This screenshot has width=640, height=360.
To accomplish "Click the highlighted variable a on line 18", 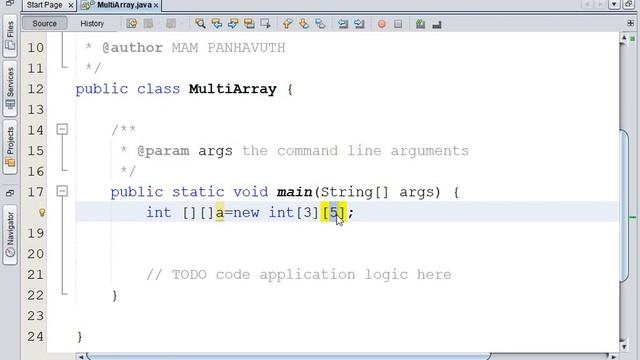I will (x=220, y=213).
